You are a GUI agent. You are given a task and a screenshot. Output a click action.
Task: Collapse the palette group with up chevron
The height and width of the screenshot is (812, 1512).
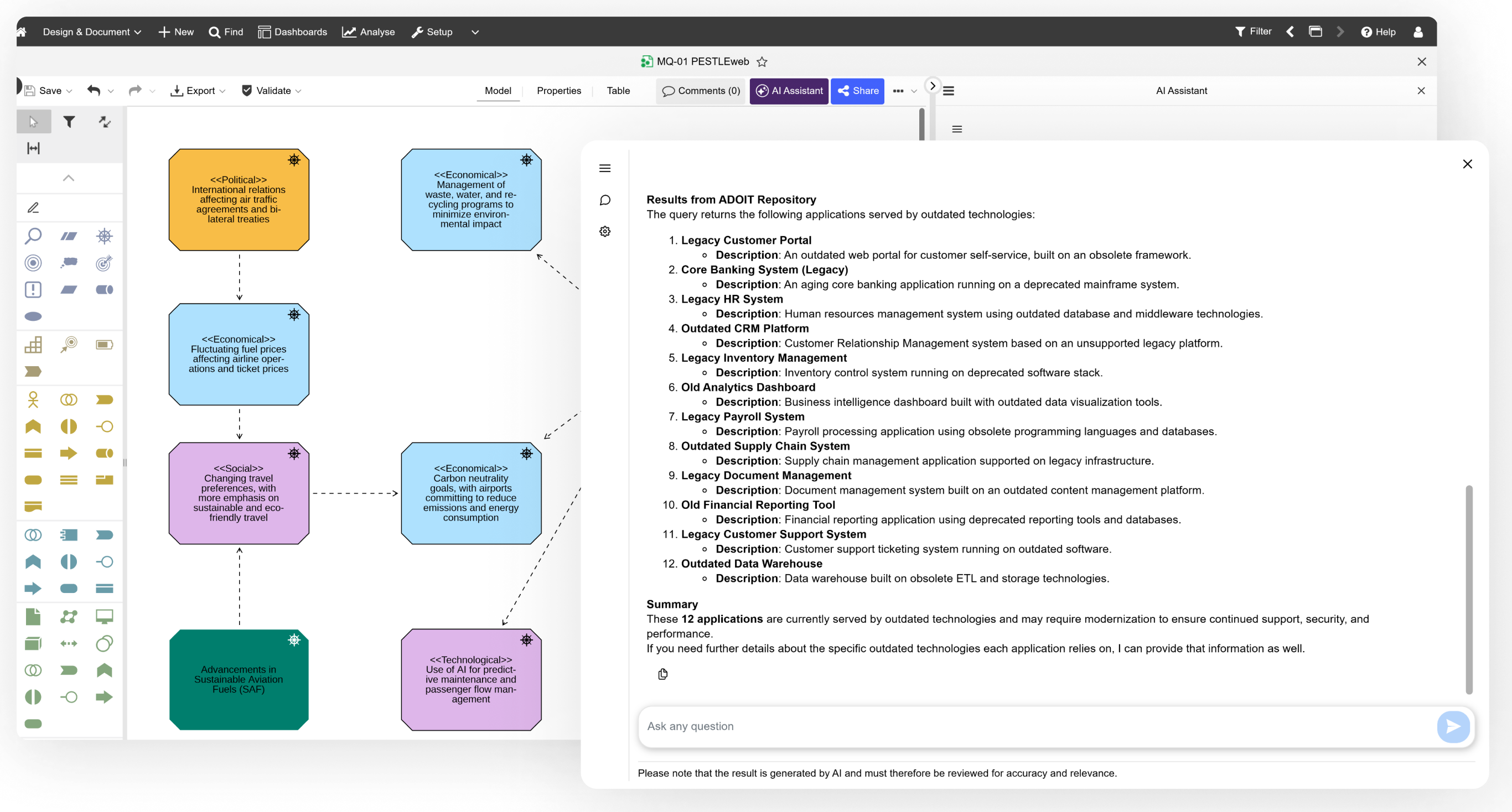click(69, 178)
